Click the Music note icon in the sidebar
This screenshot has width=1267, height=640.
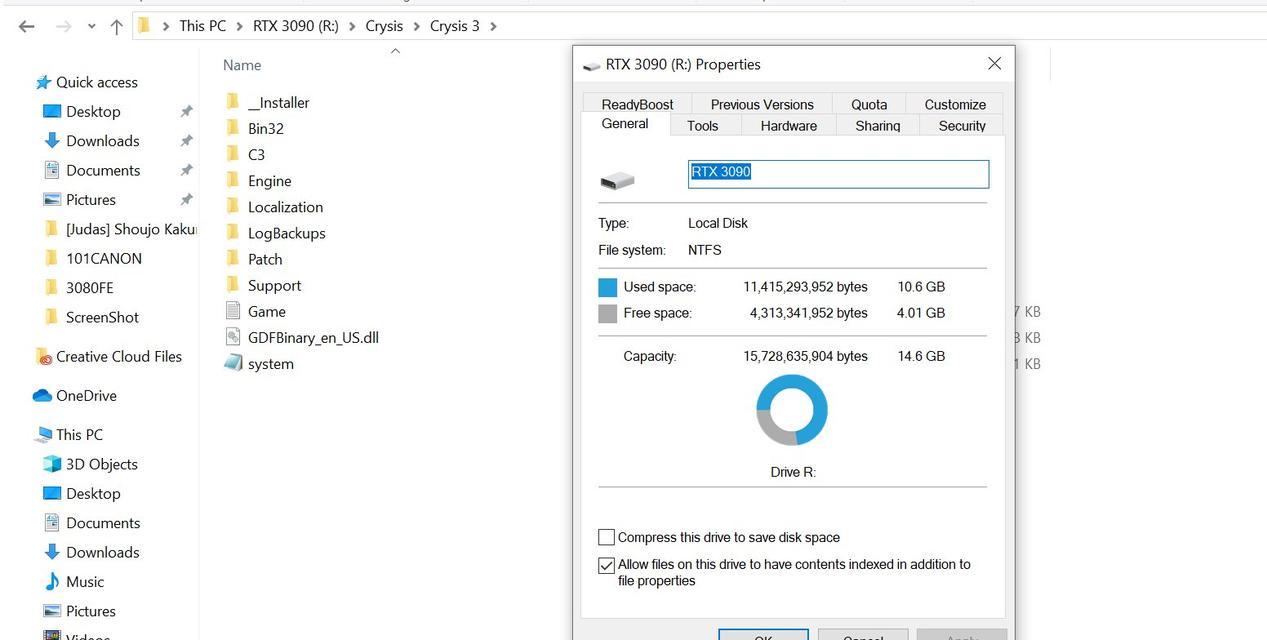(52, 581)
